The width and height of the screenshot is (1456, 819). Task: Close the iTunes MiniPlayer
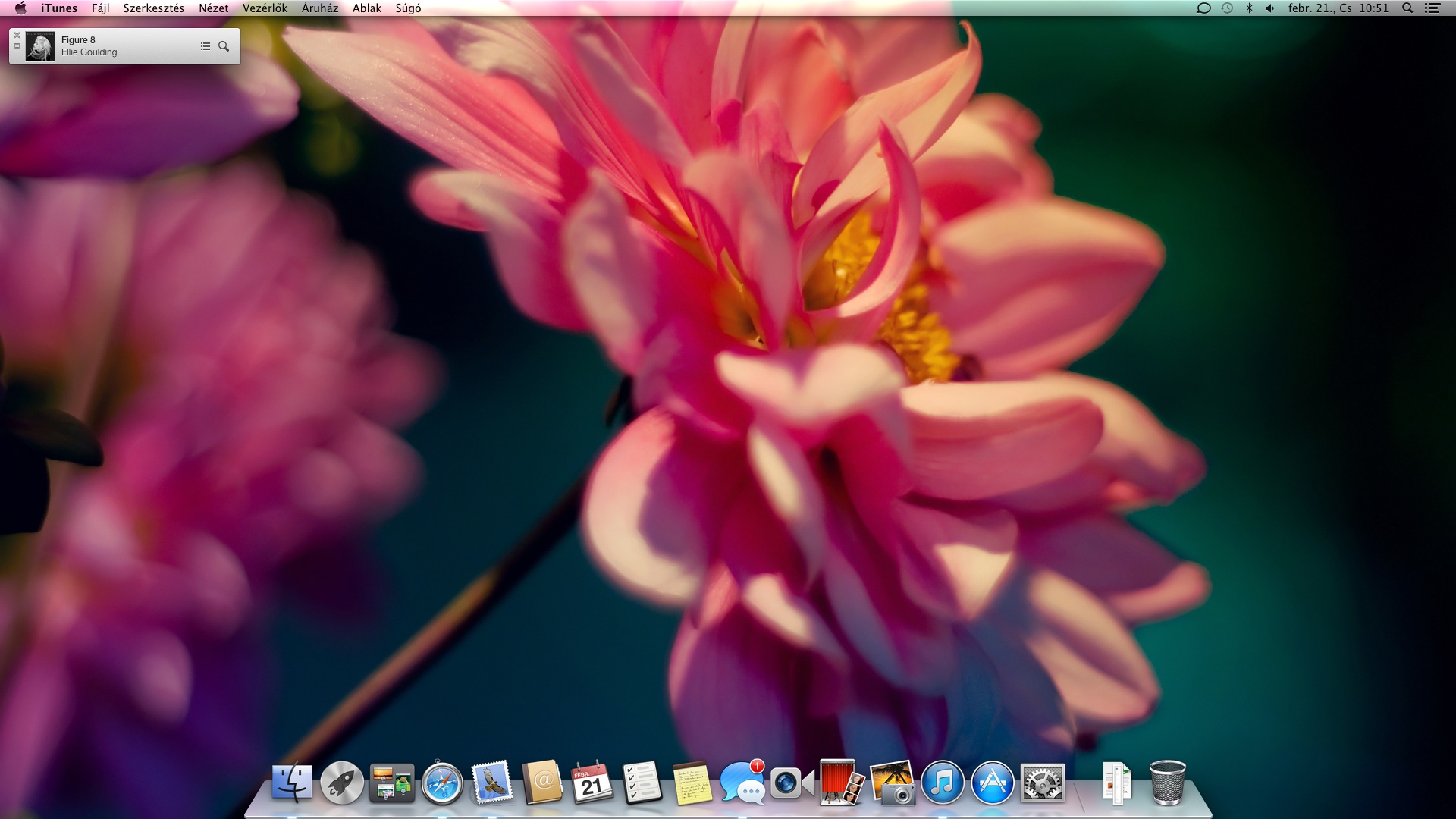(x=17, y=36)
